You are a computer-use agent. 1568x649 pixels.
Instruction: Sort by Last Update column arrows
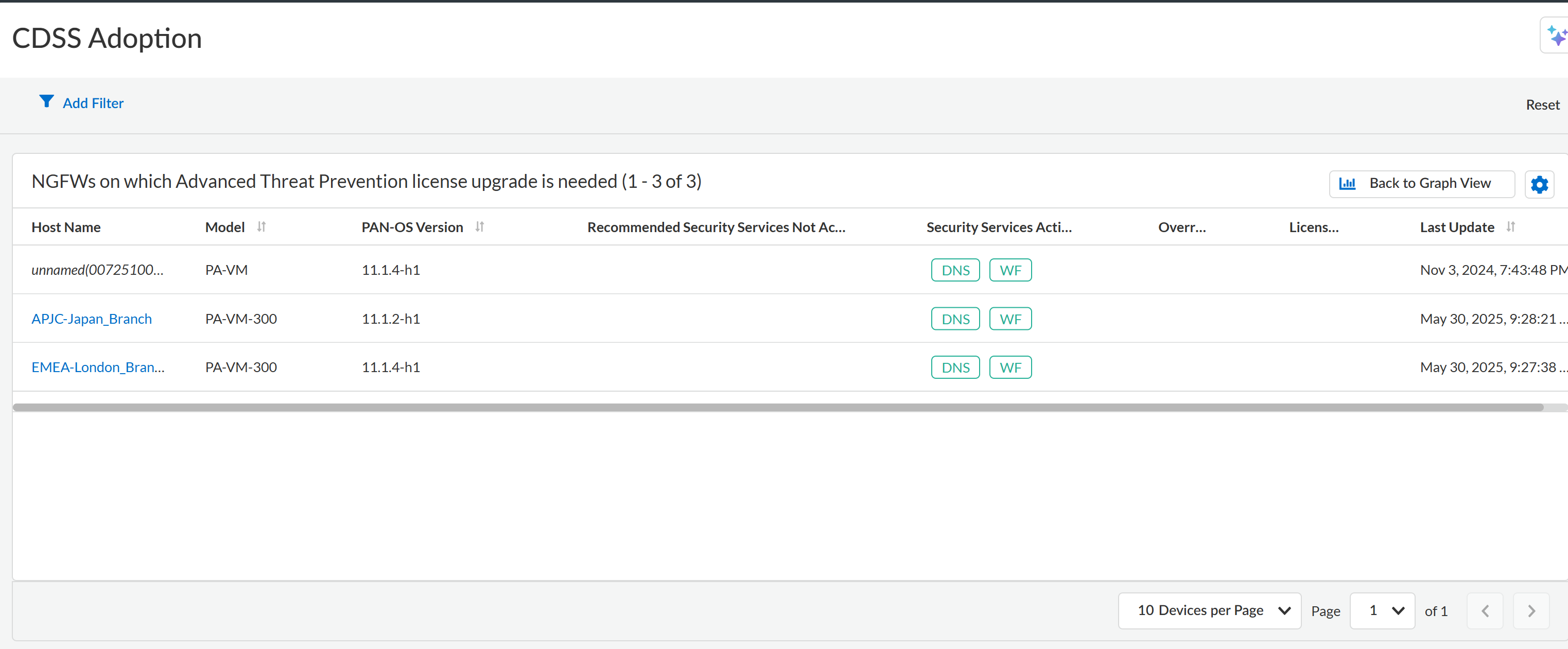[1510, 227]
